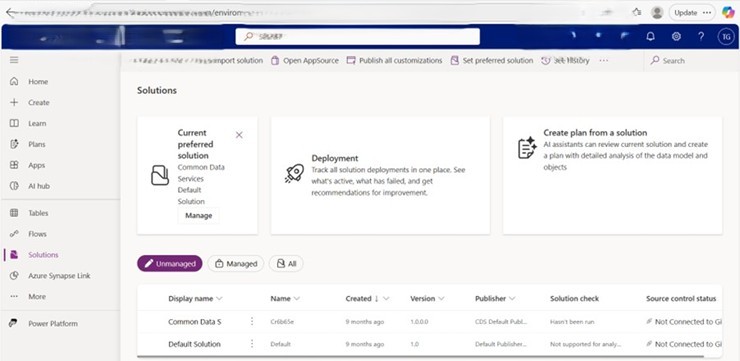Focus the top header search box
740x361 pixels.
[x=358, y=36]
